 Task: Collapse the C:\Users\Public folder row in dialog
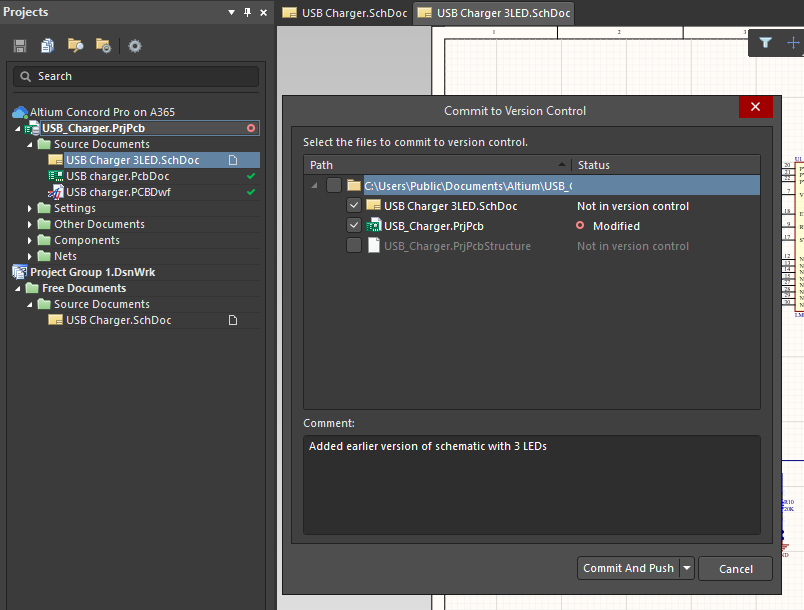point(314,186)
